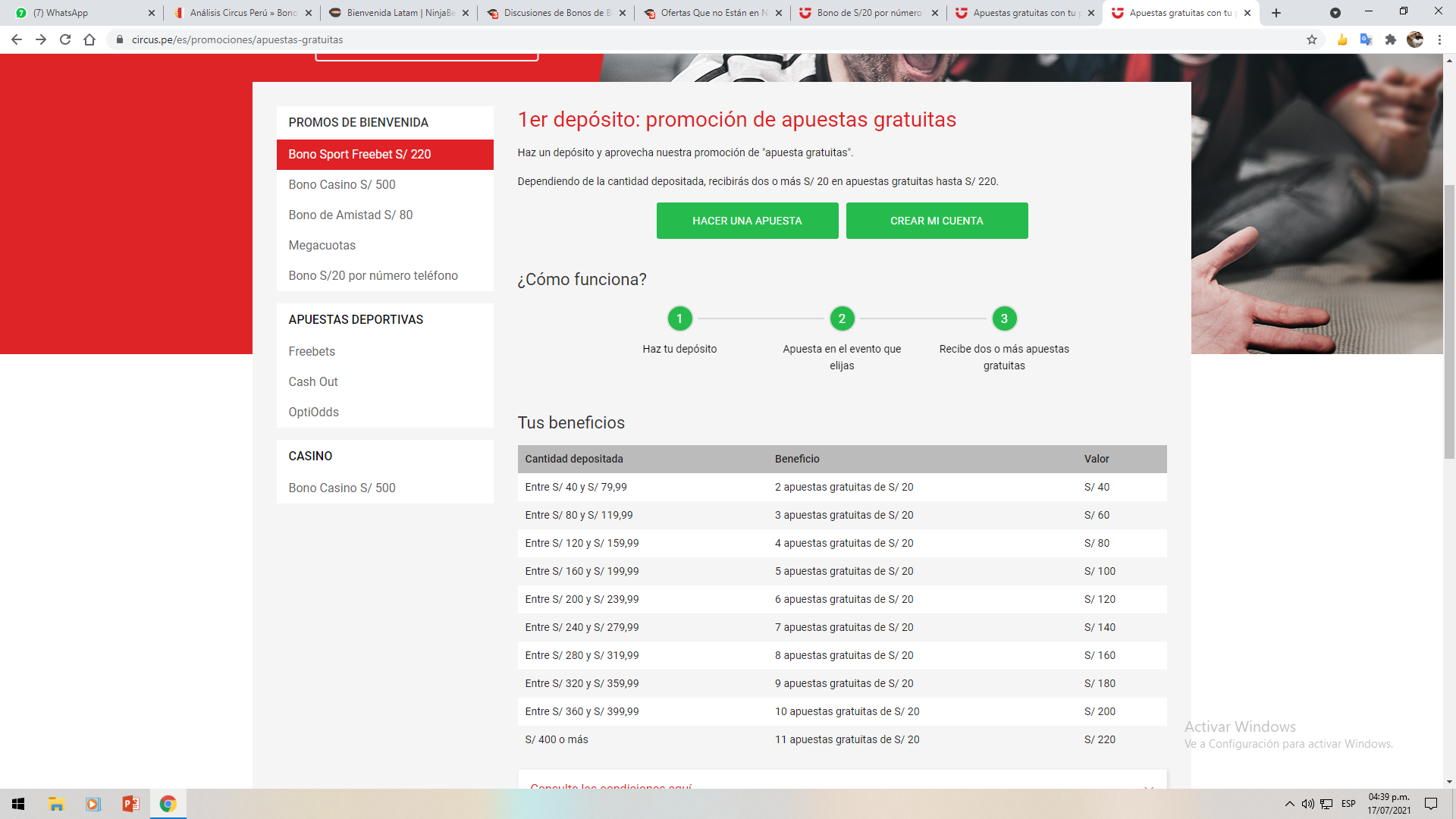1456x819 pixels.
Task: Click the address bar URL
Action: pos(237,39)
